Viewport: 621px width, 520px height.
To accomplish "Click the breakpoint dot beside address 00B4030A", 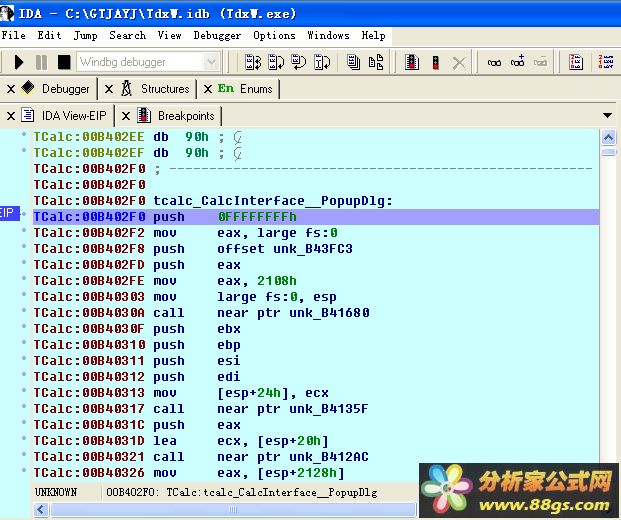I will click(x=24, y=310).
